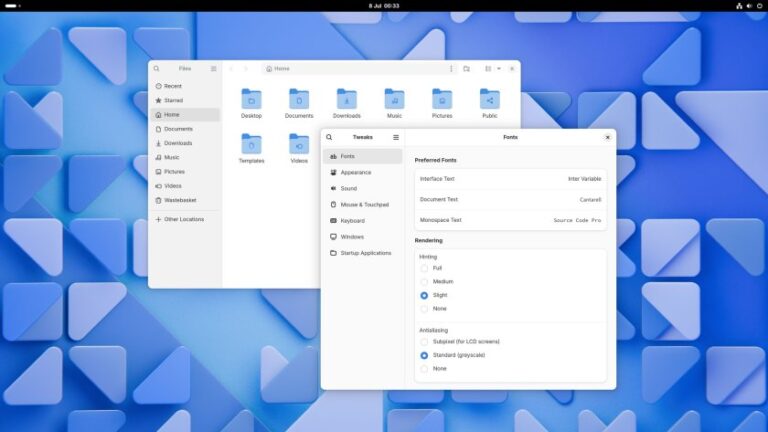Open Wastebasket in the Files sidebar
The image size is (768, 432).
186,200
